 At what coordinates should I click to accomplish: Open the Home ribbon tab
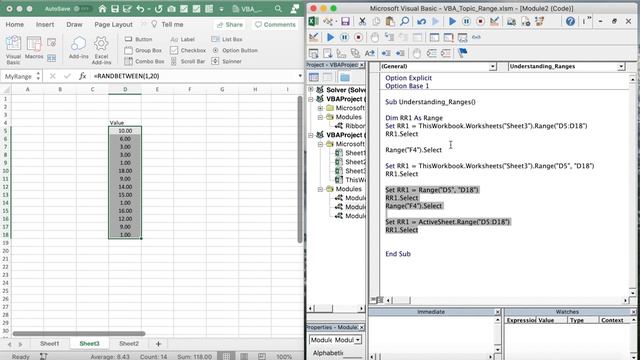coord(15,24)
